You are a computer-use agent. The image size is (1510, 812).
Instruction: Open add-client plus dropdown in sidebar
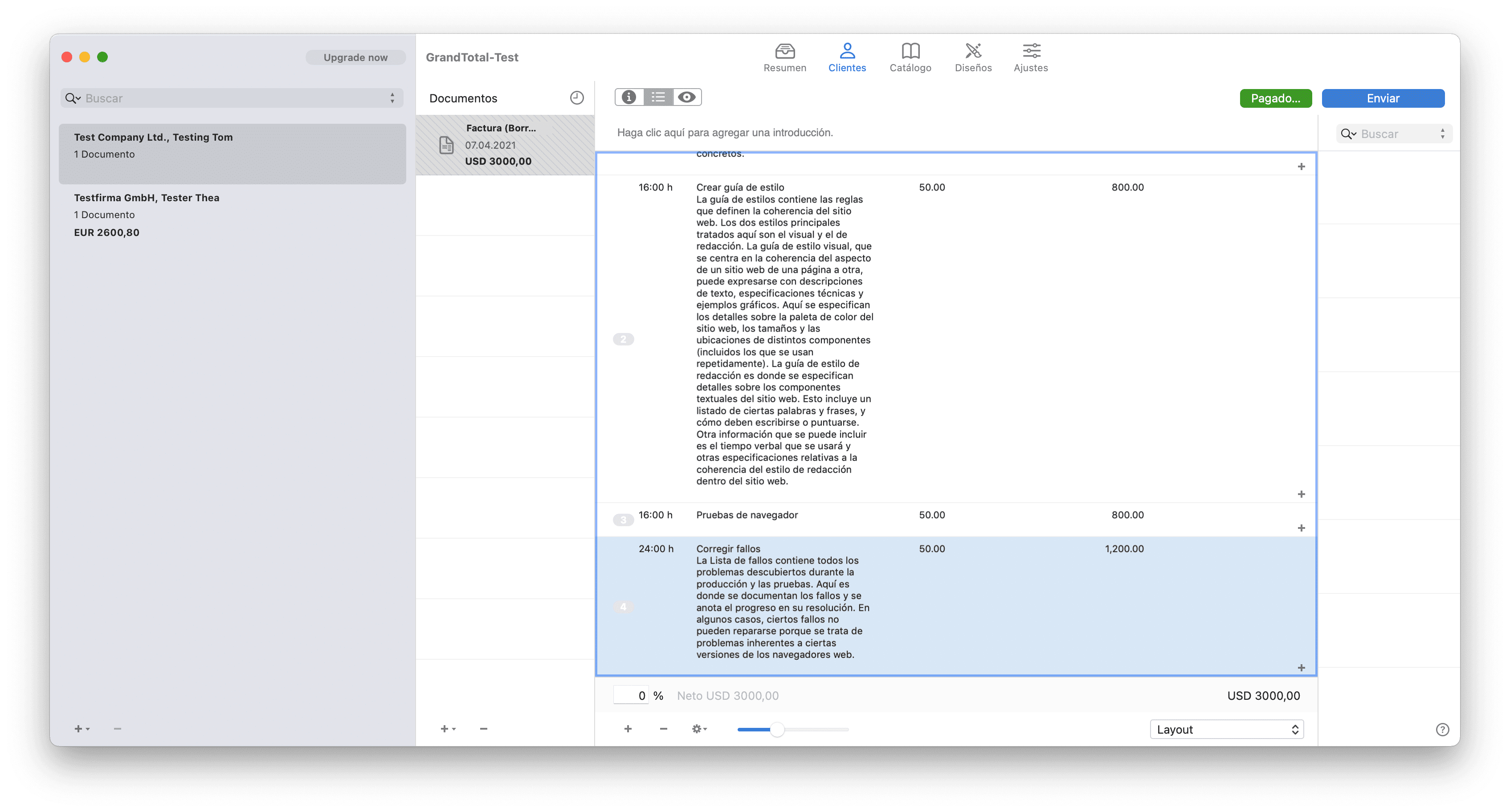pos(82,729)
